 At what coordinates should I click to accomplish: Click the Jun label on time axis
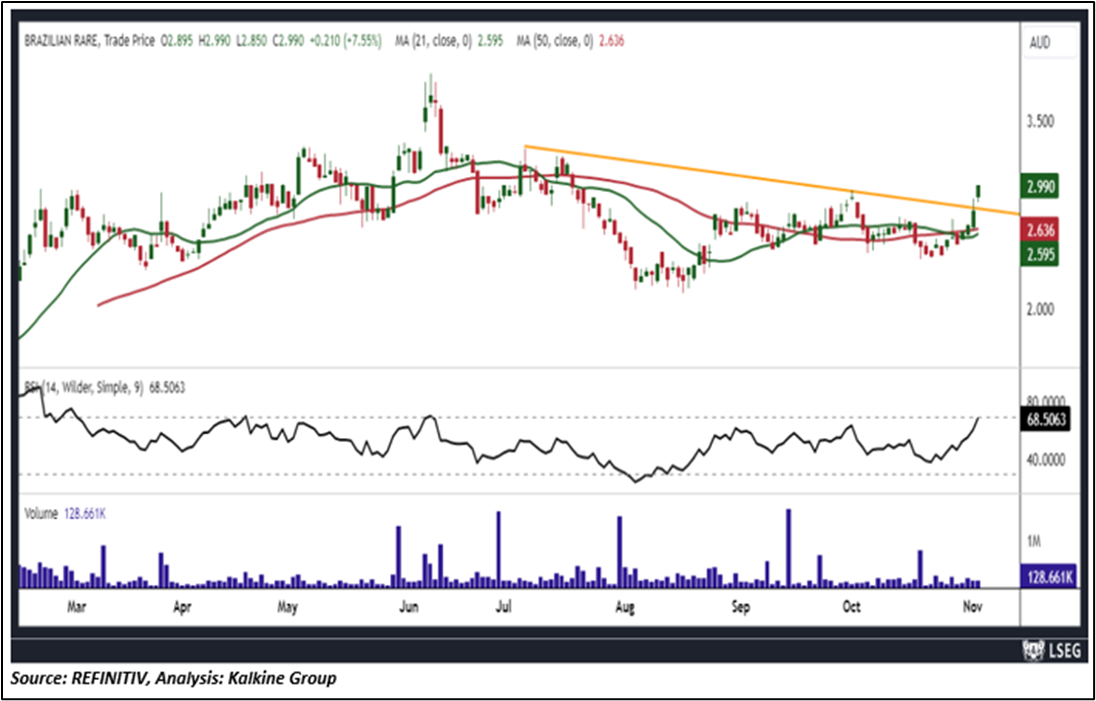(408, 608)
